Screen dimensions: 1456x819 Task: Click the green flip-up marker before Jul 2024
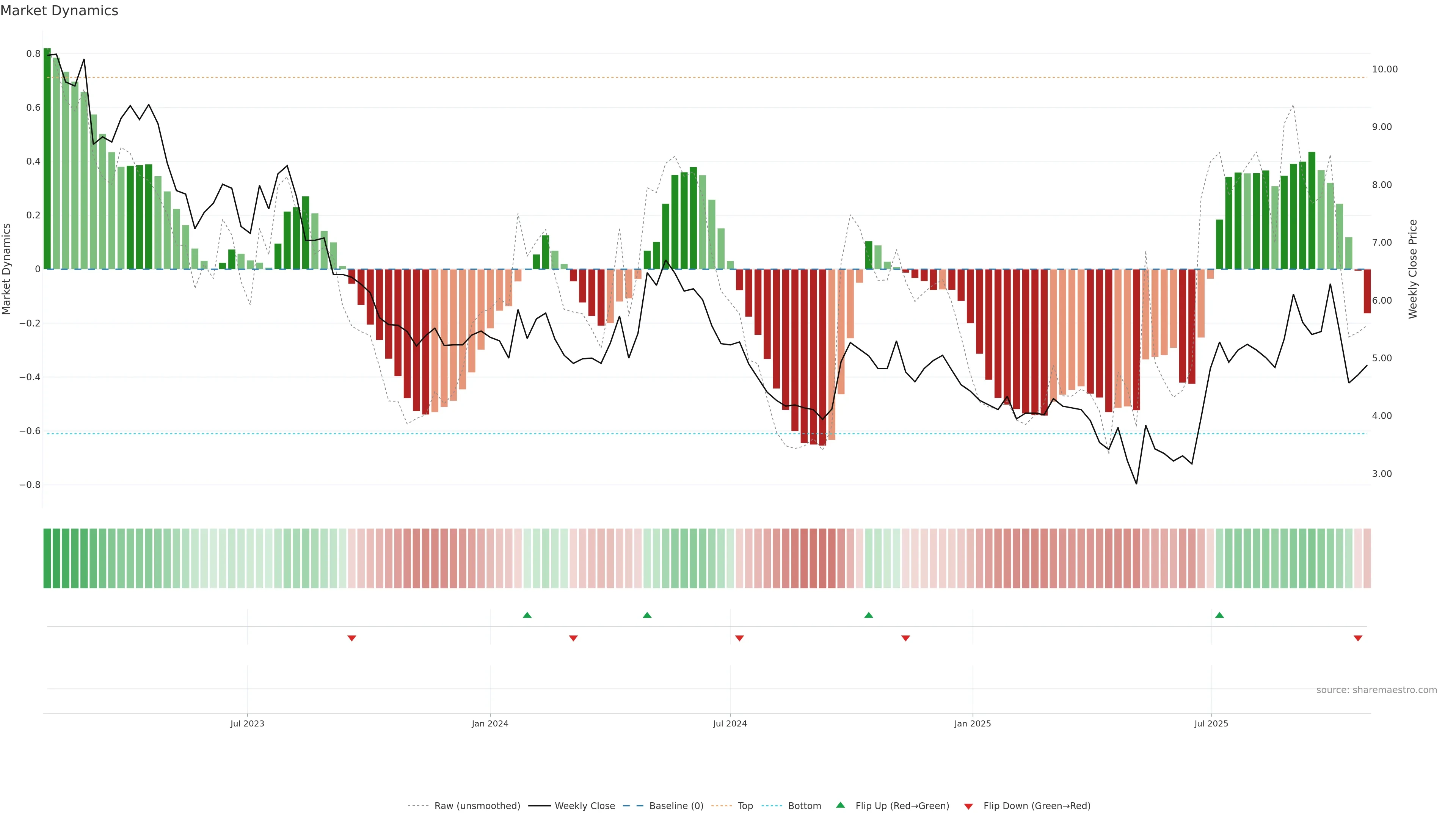pyautogui.click(x=647, y=615)
